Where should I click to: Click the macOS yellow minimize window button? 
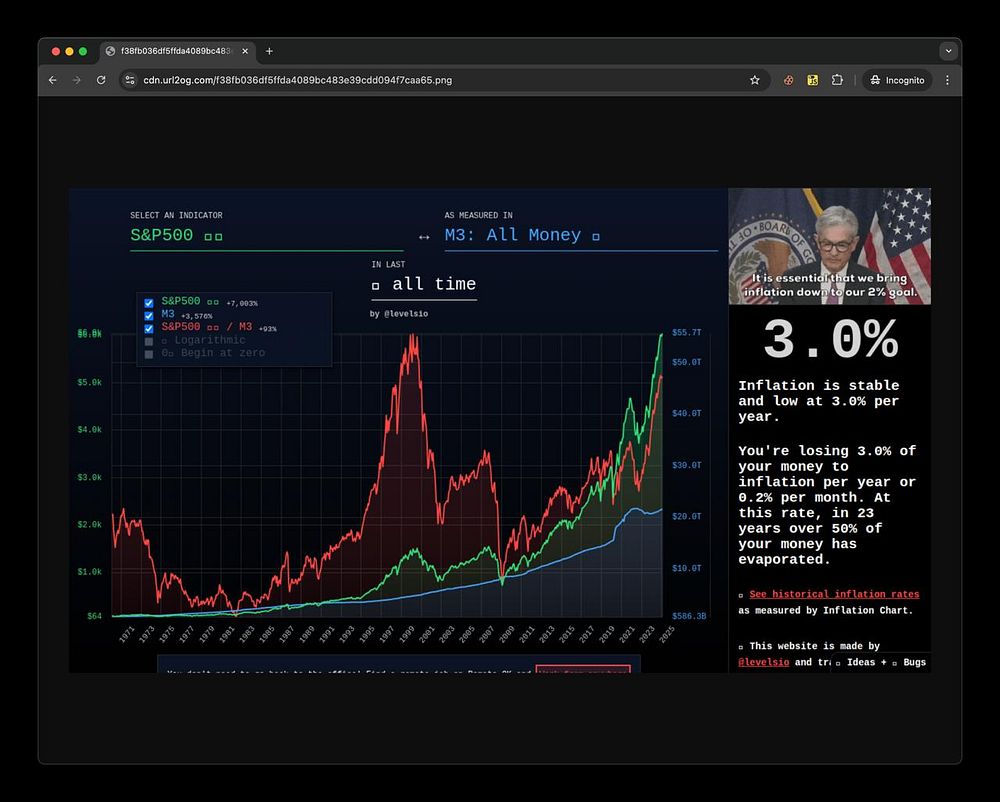pyautogui.click(x=70, y=51)
